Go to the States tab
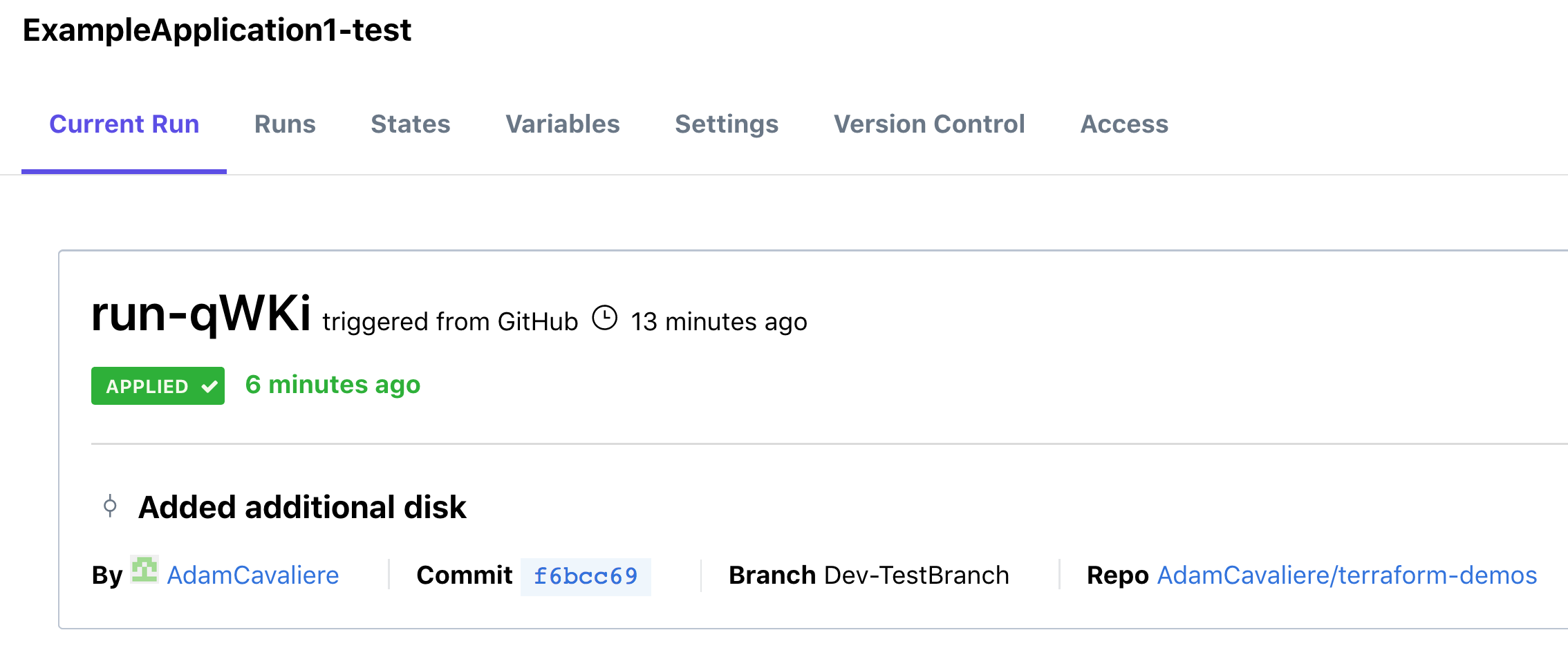 point(411,124)
